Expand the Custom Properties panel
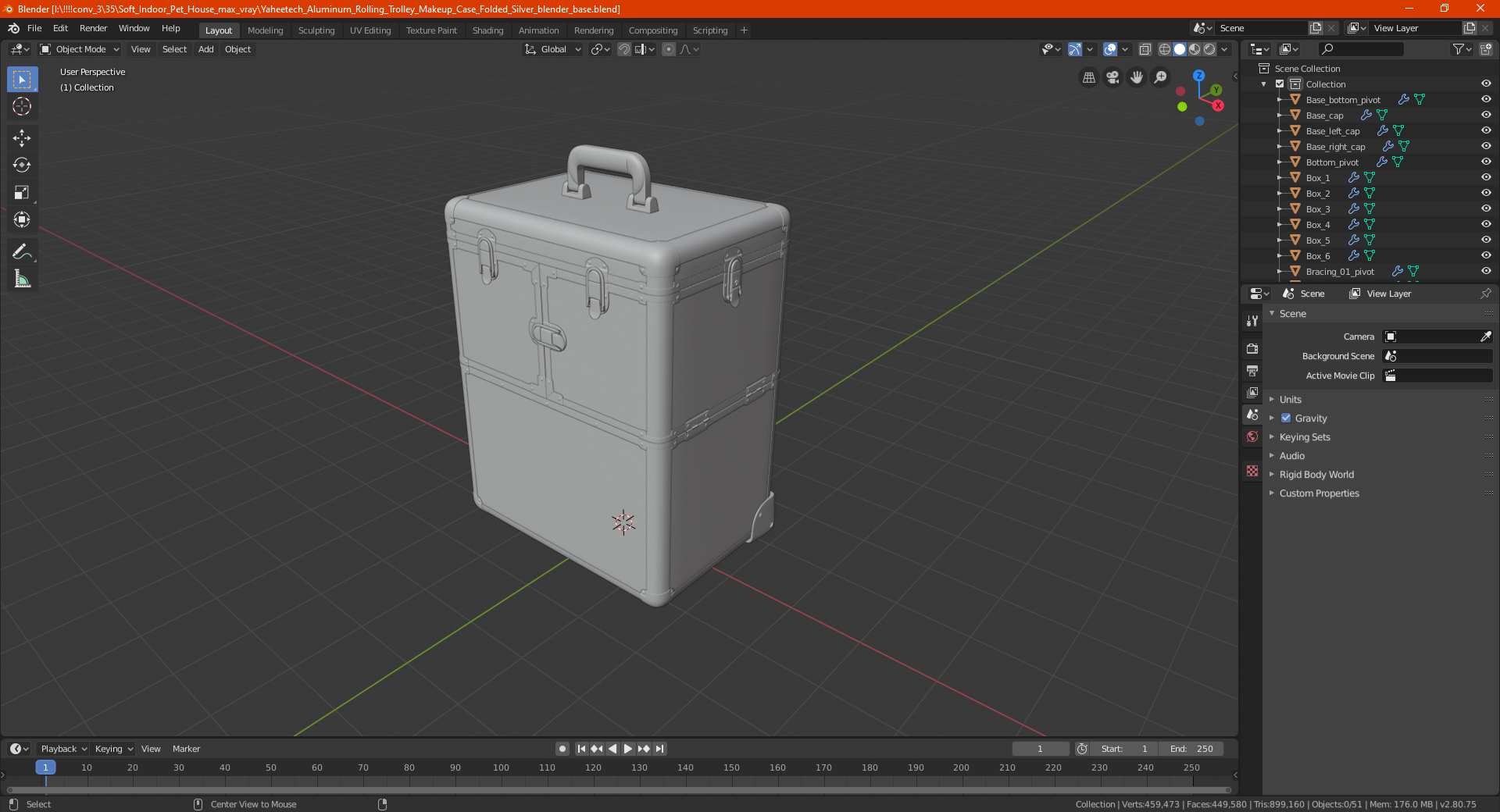Viewport: 1500px width, 812px height. [1319, 493]
